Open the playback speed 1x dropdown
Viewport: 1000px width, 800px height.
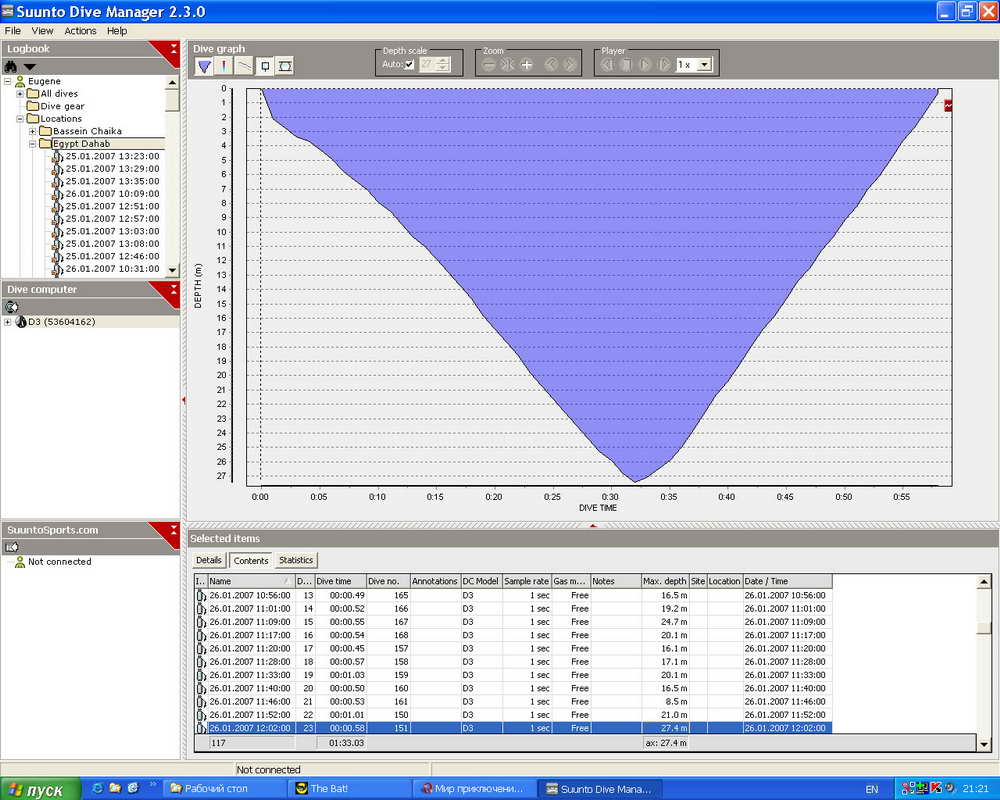704,64
